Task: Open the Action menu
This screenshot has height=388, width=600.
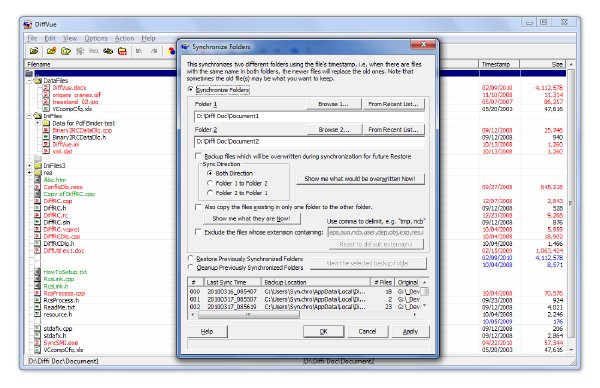Action: (x=124, y=38)
